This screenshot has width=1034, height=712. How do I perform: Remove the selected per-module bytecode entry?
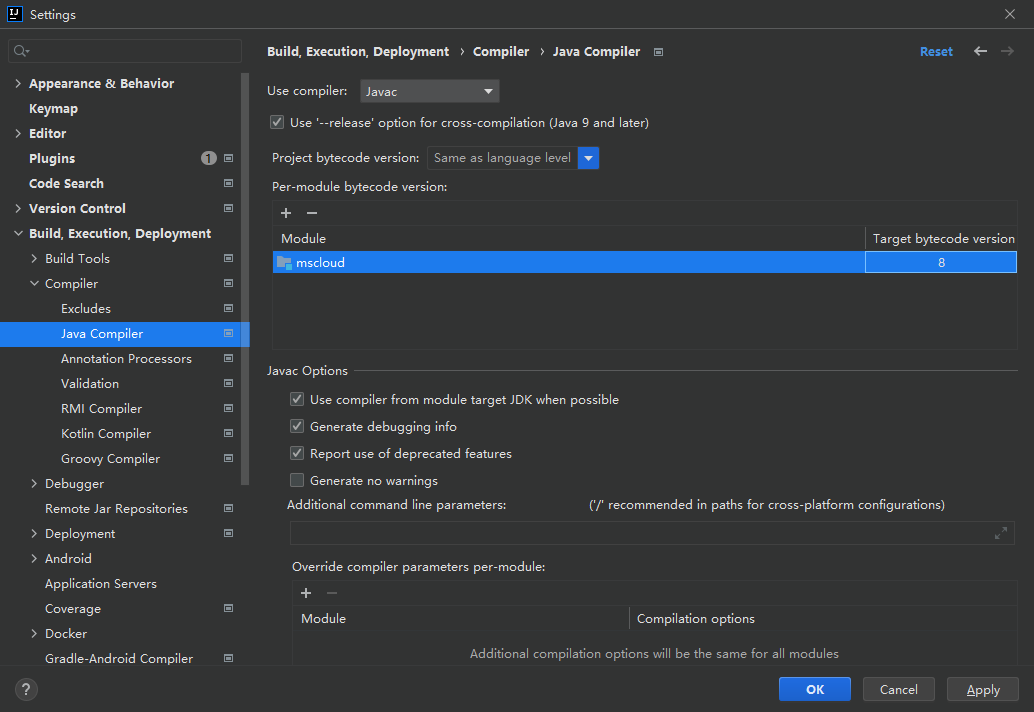[x=312, y=213]
